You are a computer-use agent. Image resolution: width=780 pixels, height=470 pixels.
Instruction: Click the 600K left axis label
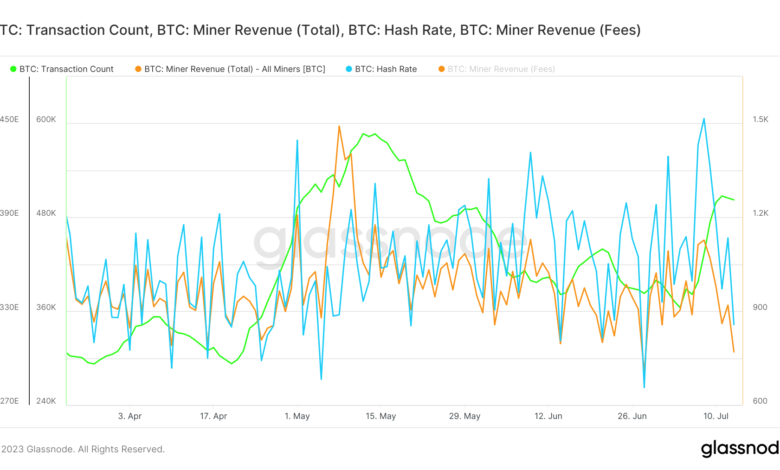tap(47, 120)
